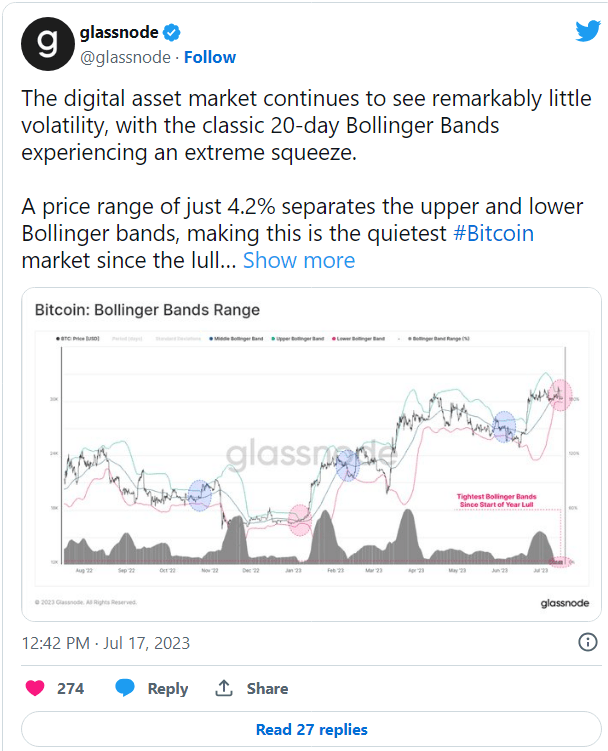Click the Middle Bollinger Band legend entry
Viewport: 608px width, 751px height.
(236, 339)
